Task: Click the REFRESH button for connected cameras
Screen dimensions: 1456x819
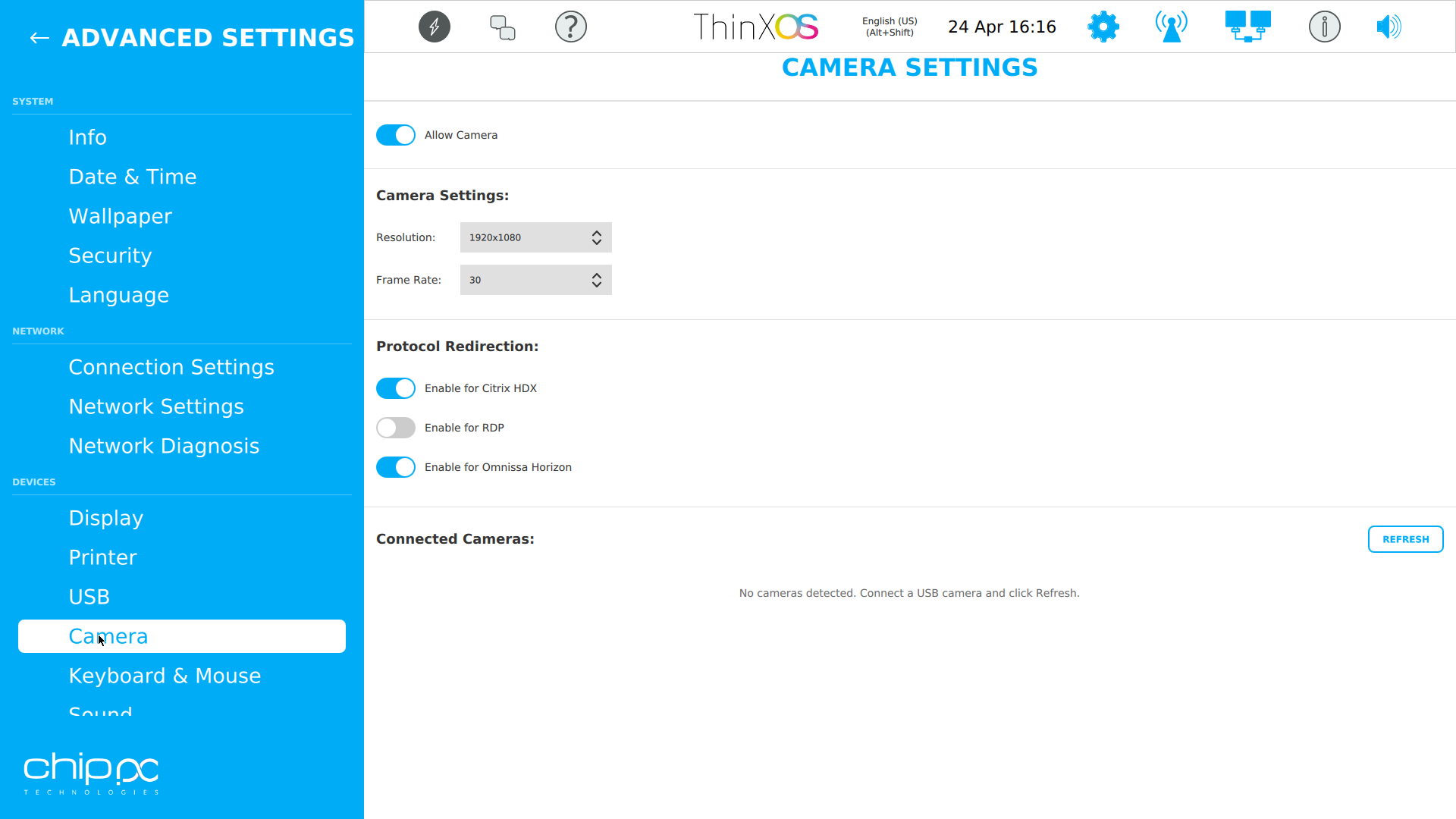Action: tap(1405, 539)
